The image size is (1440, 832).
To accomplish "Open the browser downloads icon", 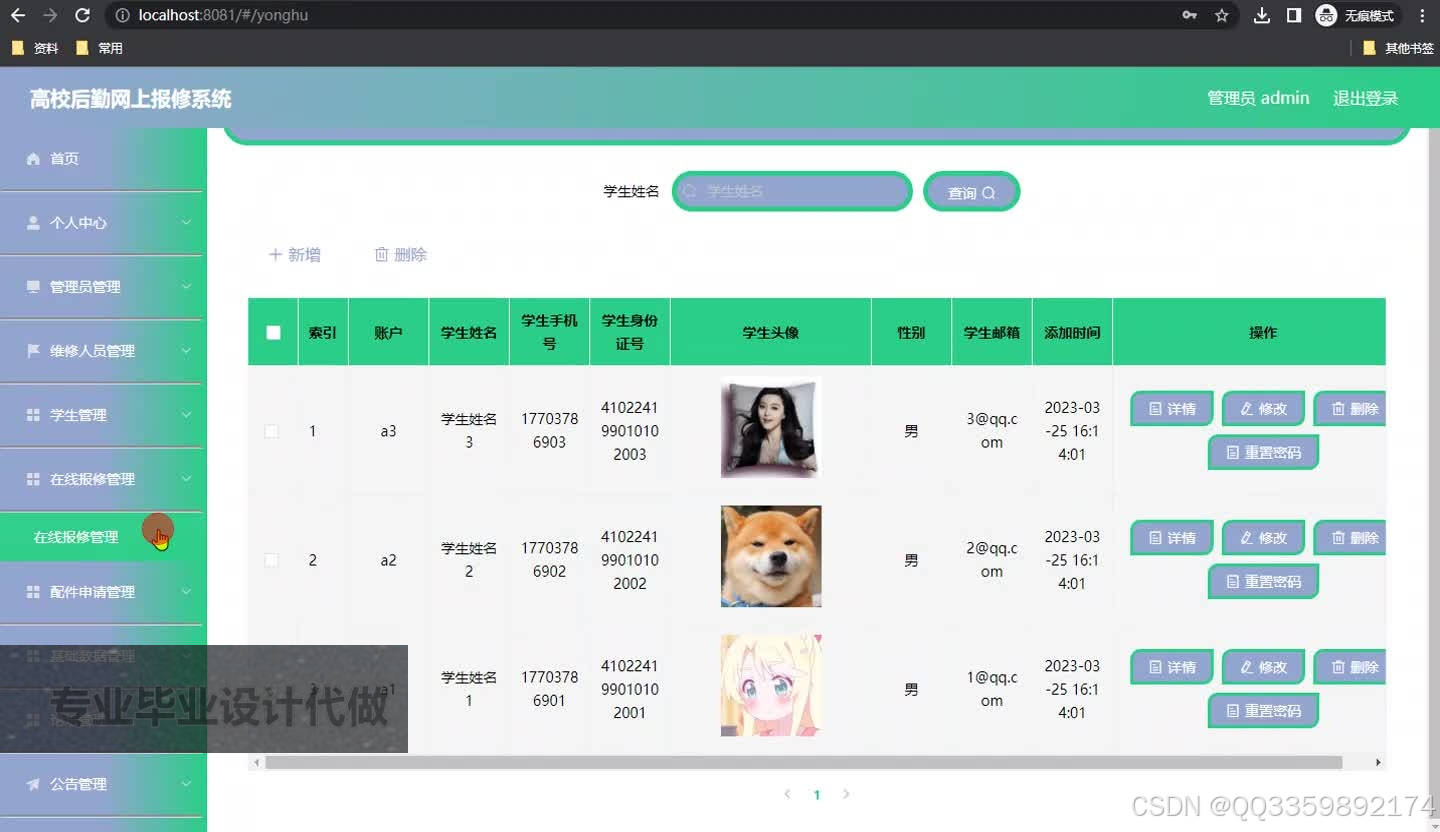I will point(1262,15).
